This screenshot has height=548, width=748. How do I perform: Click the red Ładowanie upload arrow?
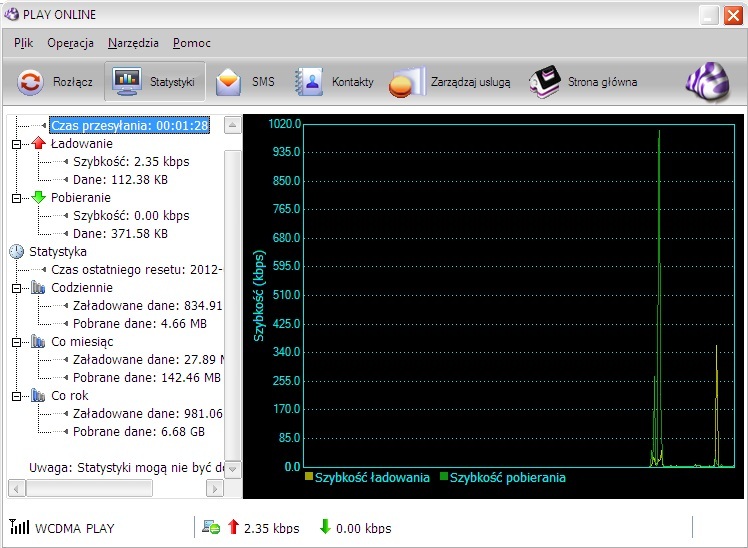pos(39,143)
